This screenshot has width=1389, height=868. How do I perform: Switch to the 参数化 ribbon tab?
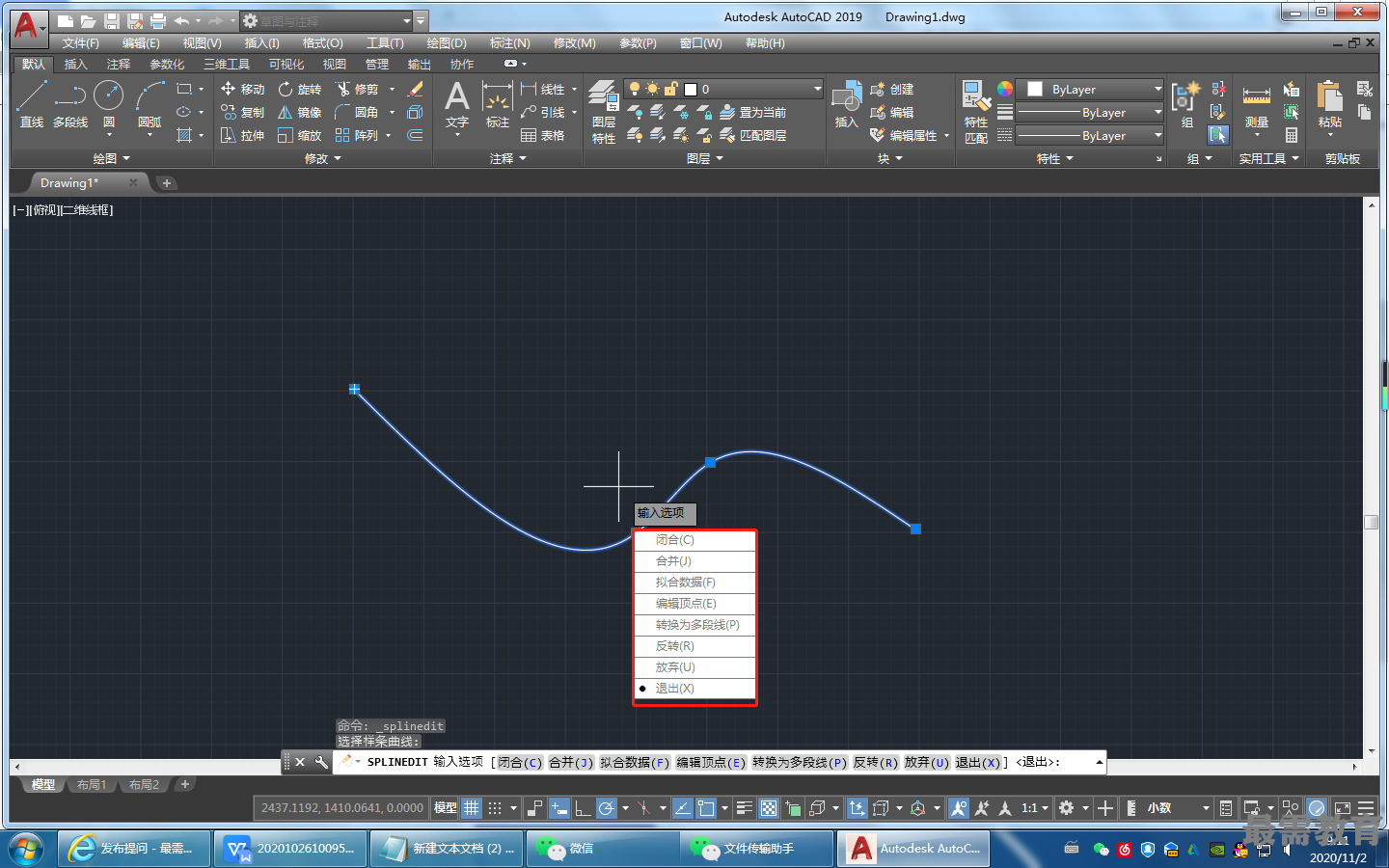coord(167,64)
